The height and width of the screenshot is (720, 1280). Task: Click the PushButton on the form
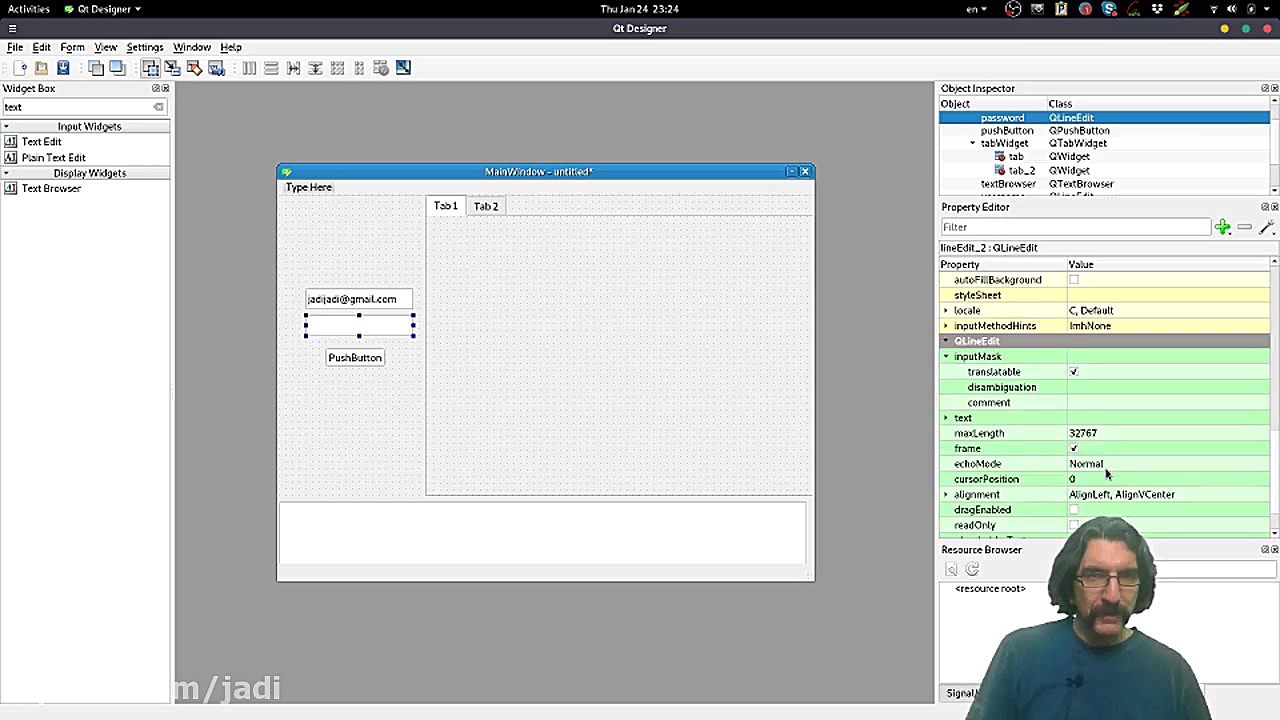tap(355, 358)
